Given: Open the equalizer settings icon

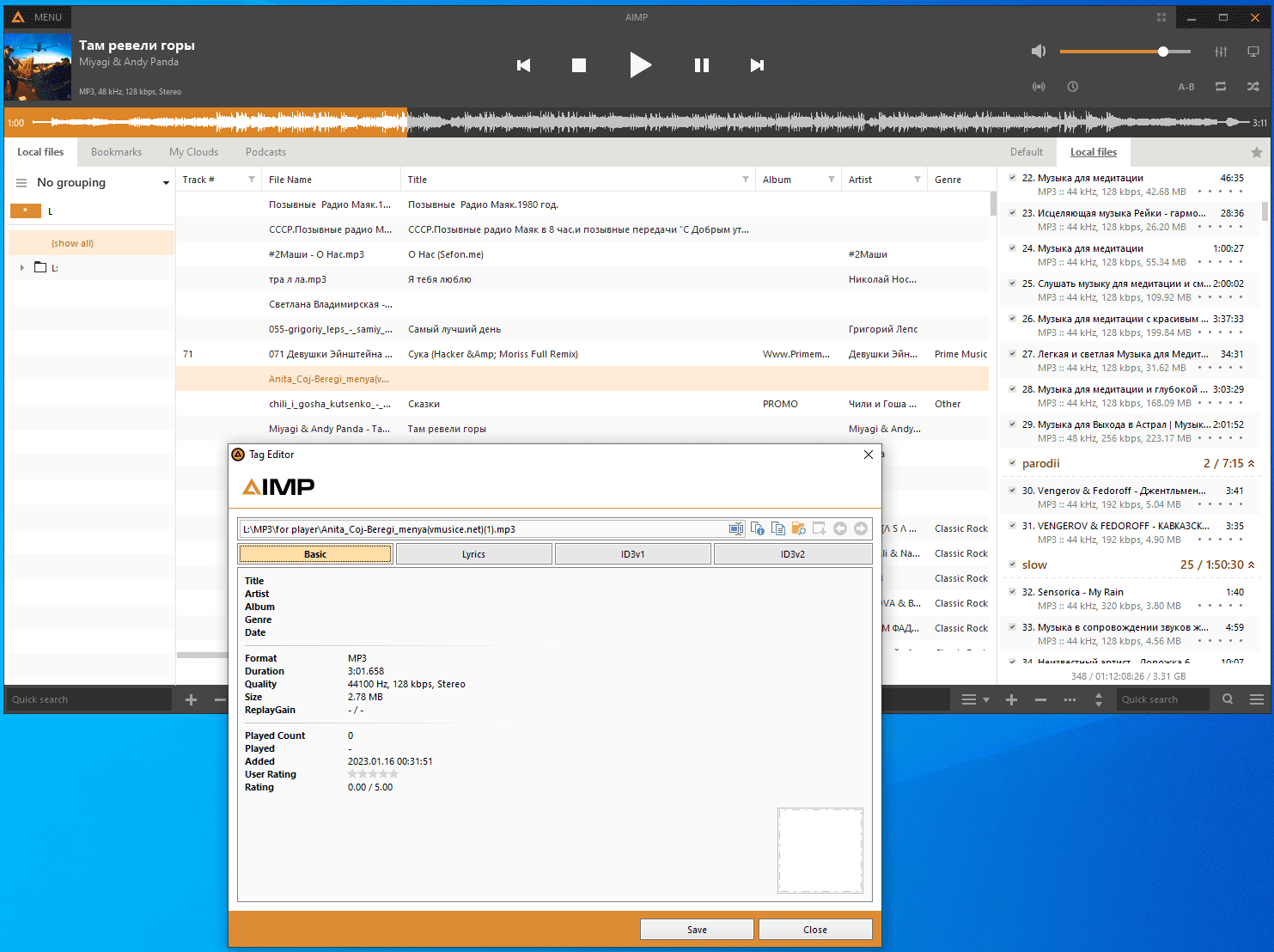Looking at the screenshot, I should coord(1221,52).
